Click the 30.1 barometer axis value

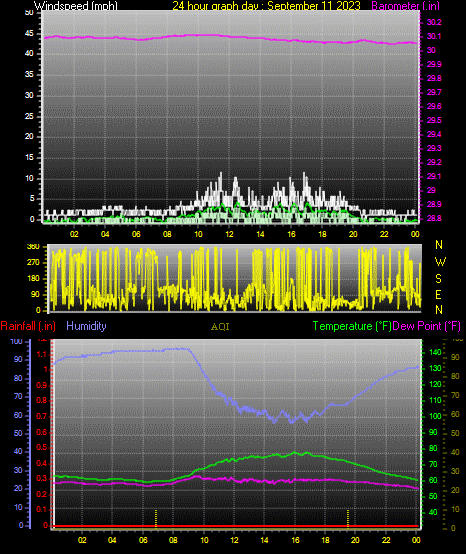[434, 36]
